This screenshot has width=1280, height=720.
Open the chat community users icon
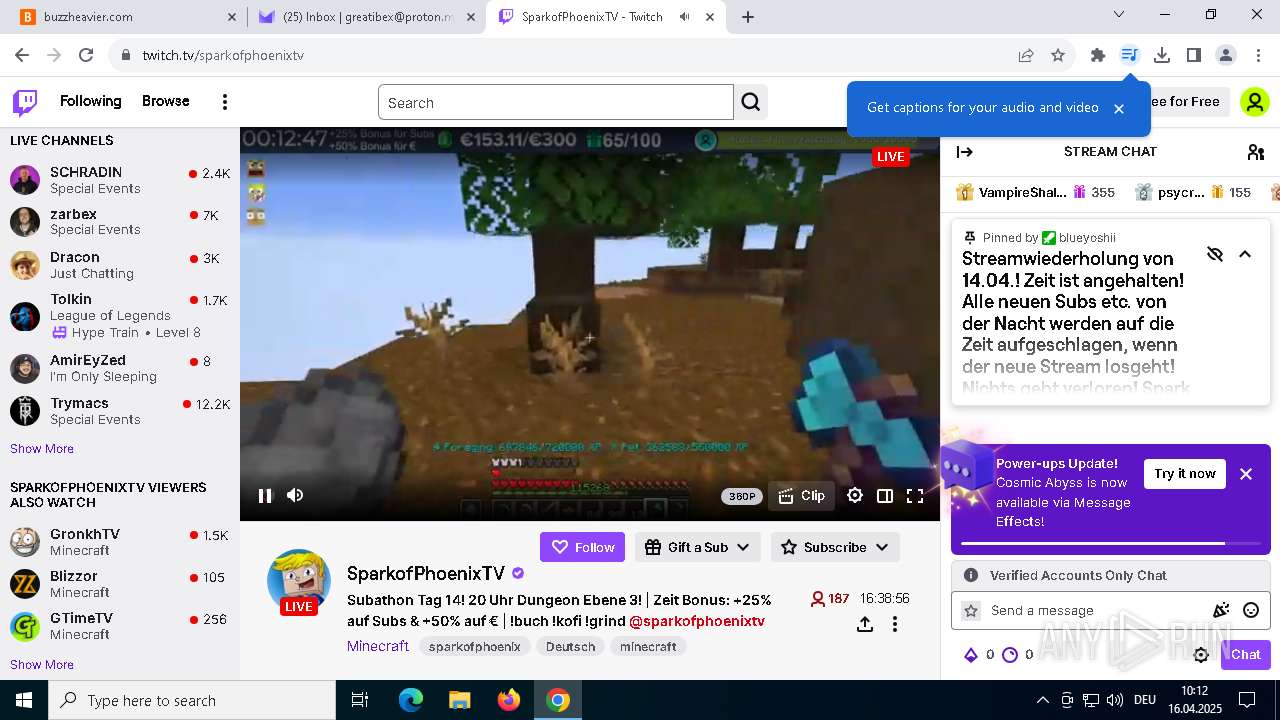click(x=1256, y=152)
